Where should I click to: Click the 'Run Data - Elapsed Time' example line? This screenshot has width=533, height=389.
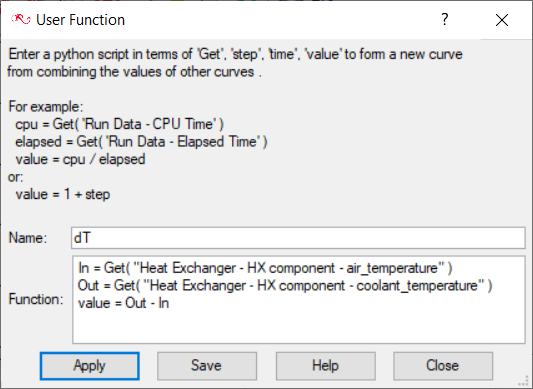pos(141,141)
